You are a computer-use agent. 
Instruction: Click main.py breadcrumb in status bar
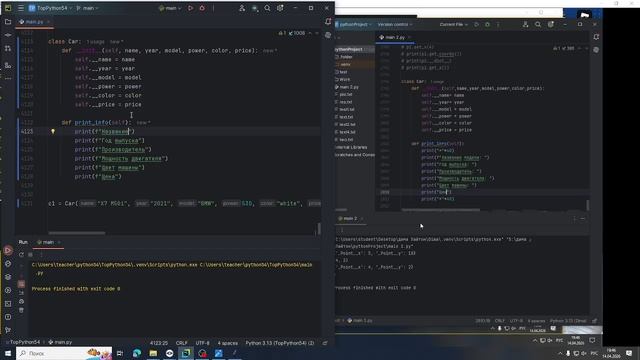[x=60, y=342]
